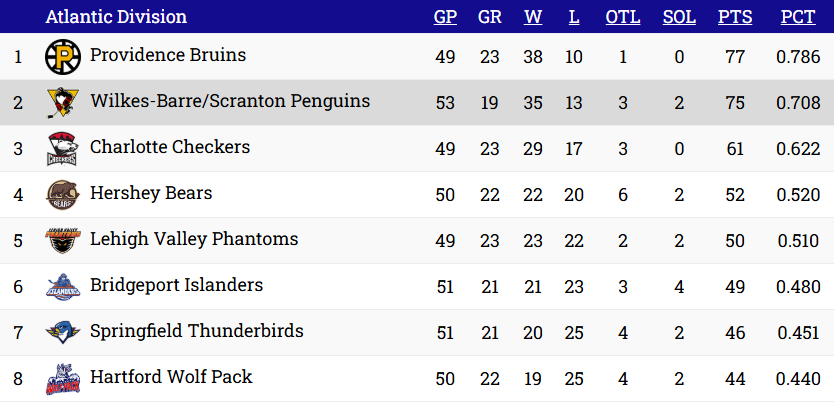
Task: Click the OTL column header
Action: [x=623, y=17]
